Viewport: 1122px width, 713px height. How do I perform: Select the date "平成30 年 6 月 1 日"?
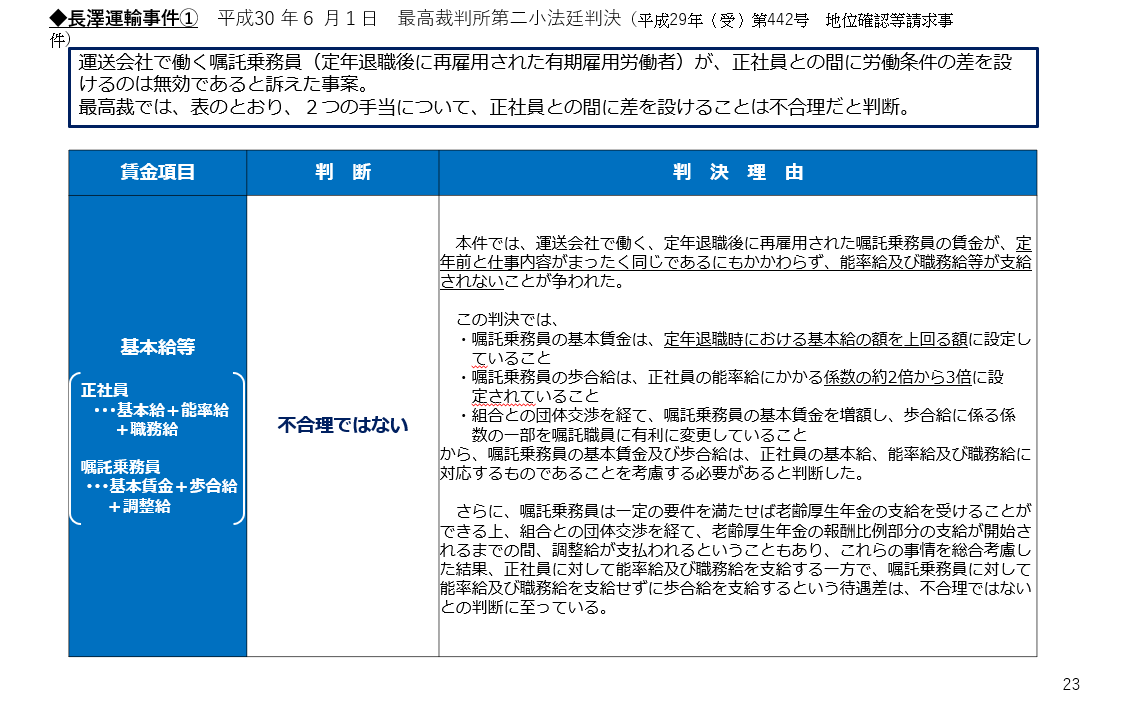coord(297,19)
